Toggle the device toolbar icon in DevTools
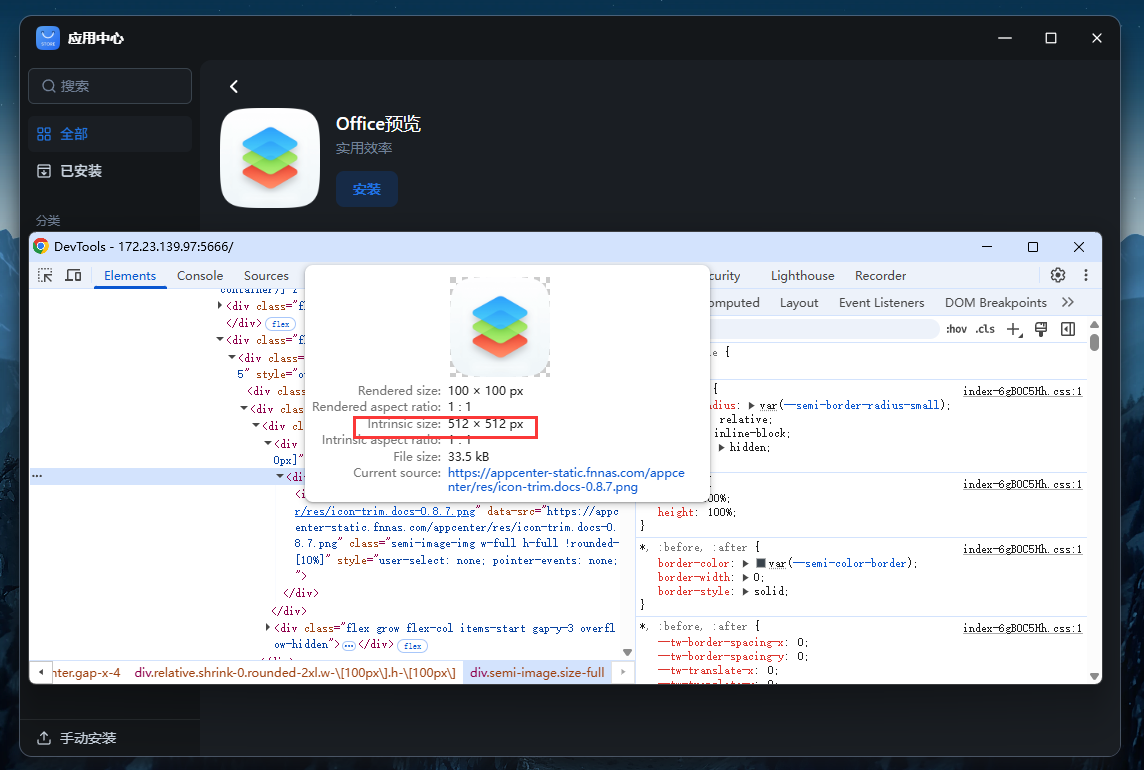 point(73,275)
